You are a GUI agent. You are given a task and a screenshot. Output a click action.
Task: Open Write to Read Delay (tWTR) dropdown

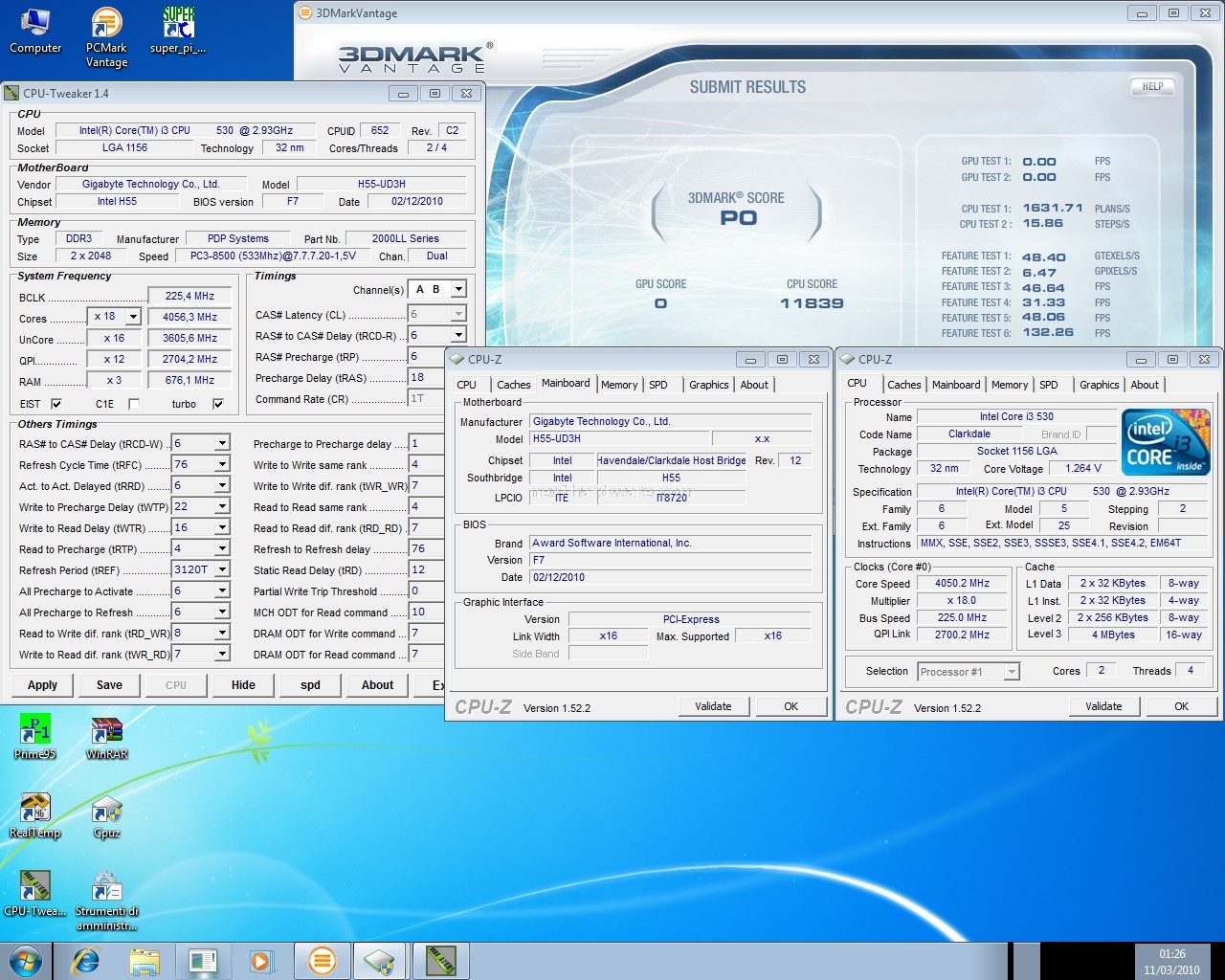222,528
